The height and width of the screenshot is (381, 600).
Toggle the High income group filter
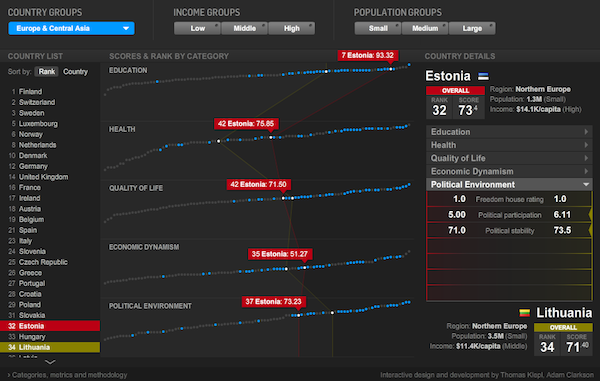[x=292, y=28]
